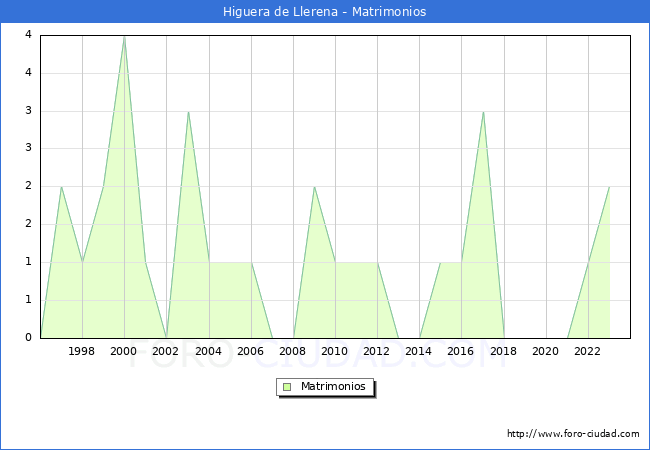Select the 1998 x-axis year label
Screen dimensions: 650x450
82,351
